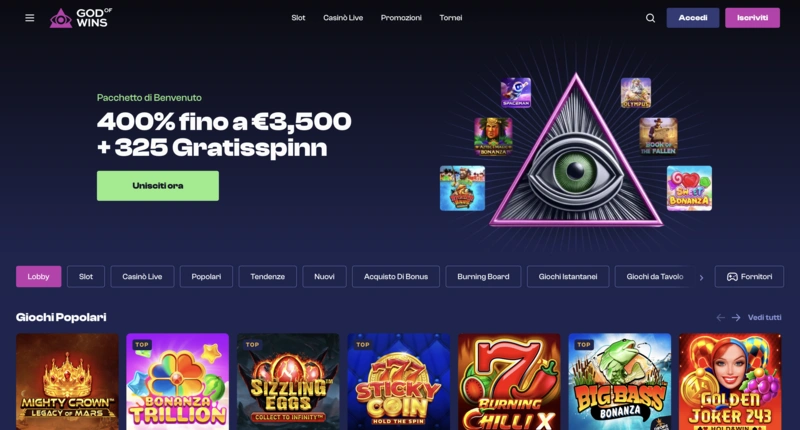Open the Book of the Fallen icon
This screenshot has width=800, height=430.
658,136
